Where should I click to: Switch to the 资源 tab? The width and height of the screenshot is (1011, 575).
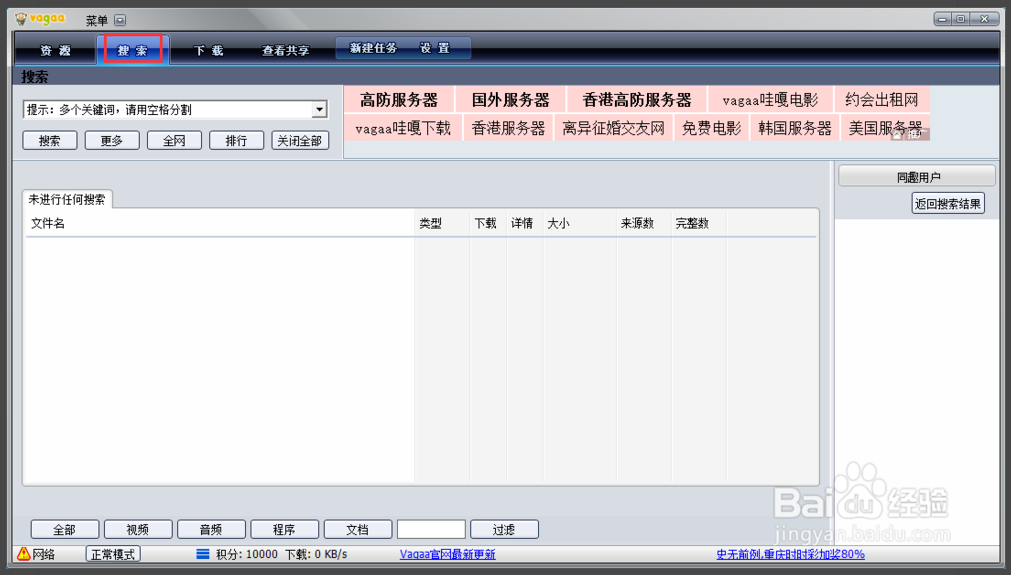tap(55, 50)
